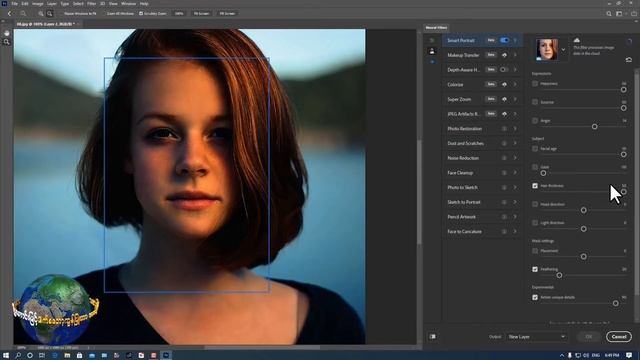Turn off the Smart Portrait filter toggle
This screenshot has width=640, height=360.
click(x=504, y=40)
